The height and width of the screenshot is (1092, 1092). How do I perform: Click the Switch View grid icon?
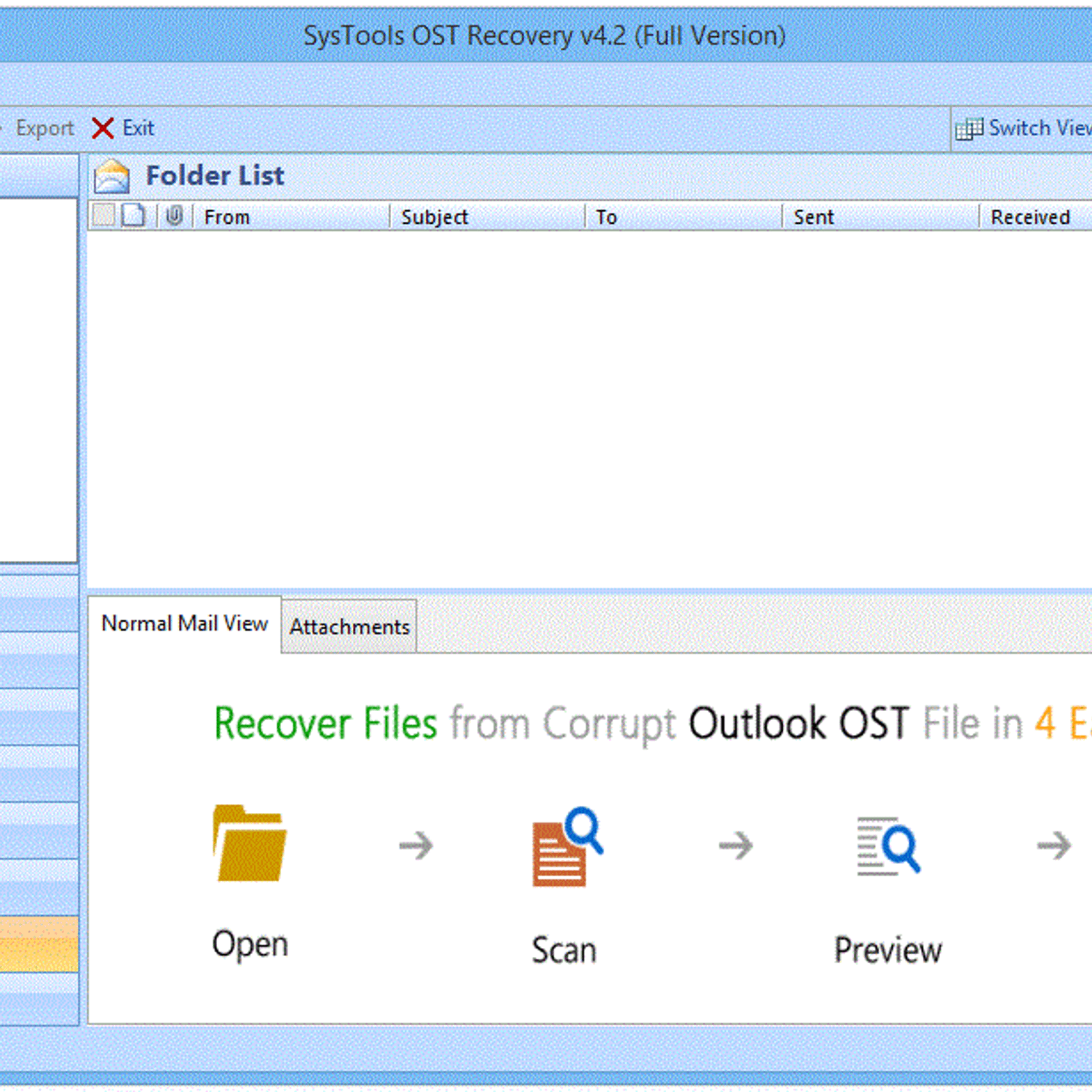tap(969, 128)
